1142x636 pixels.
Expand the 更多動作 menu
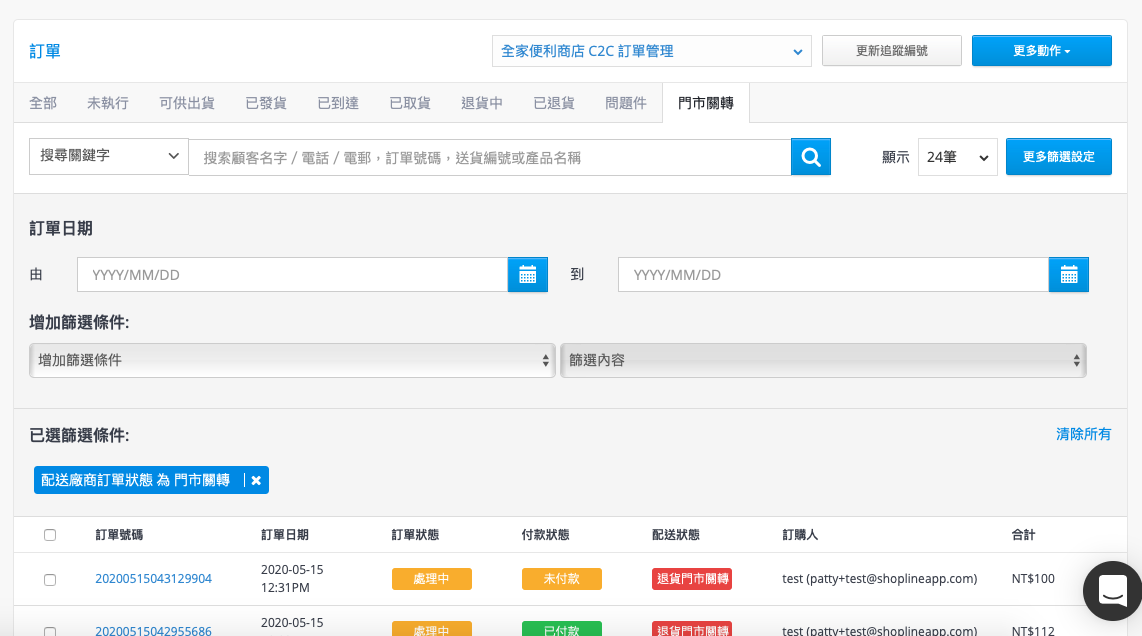point(1041,51)
